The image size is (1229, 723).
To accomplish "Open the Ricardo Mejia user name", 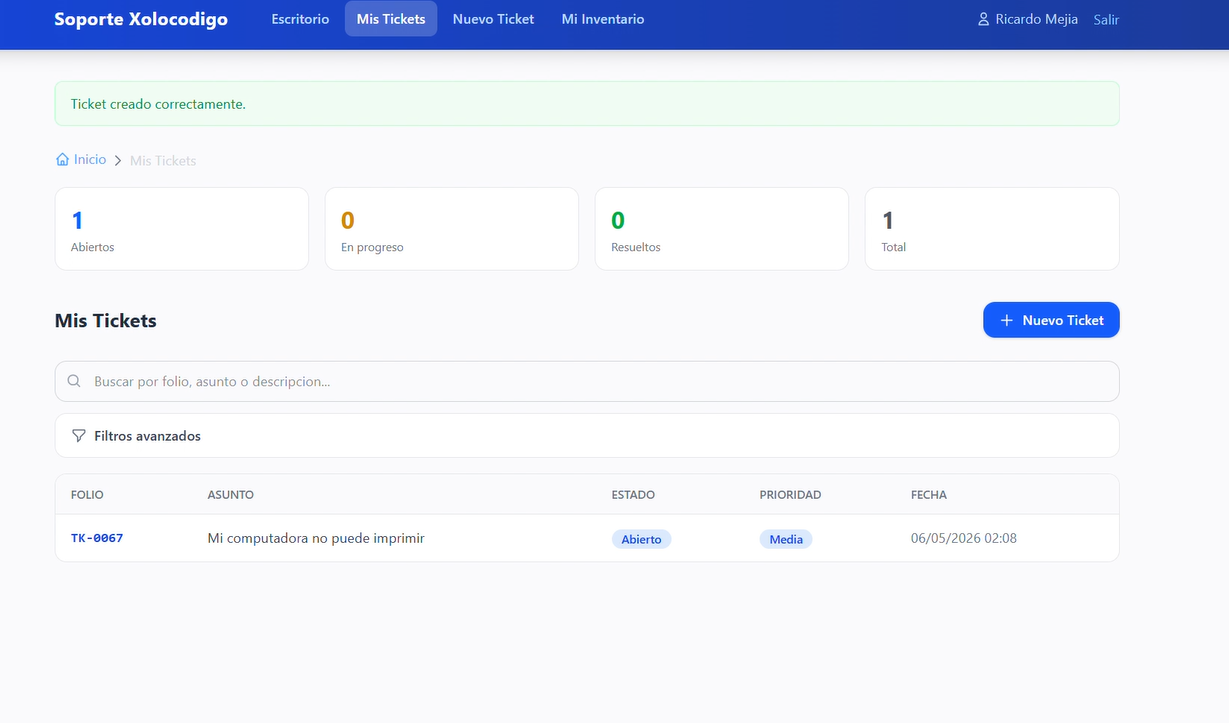I will 1037,19.
